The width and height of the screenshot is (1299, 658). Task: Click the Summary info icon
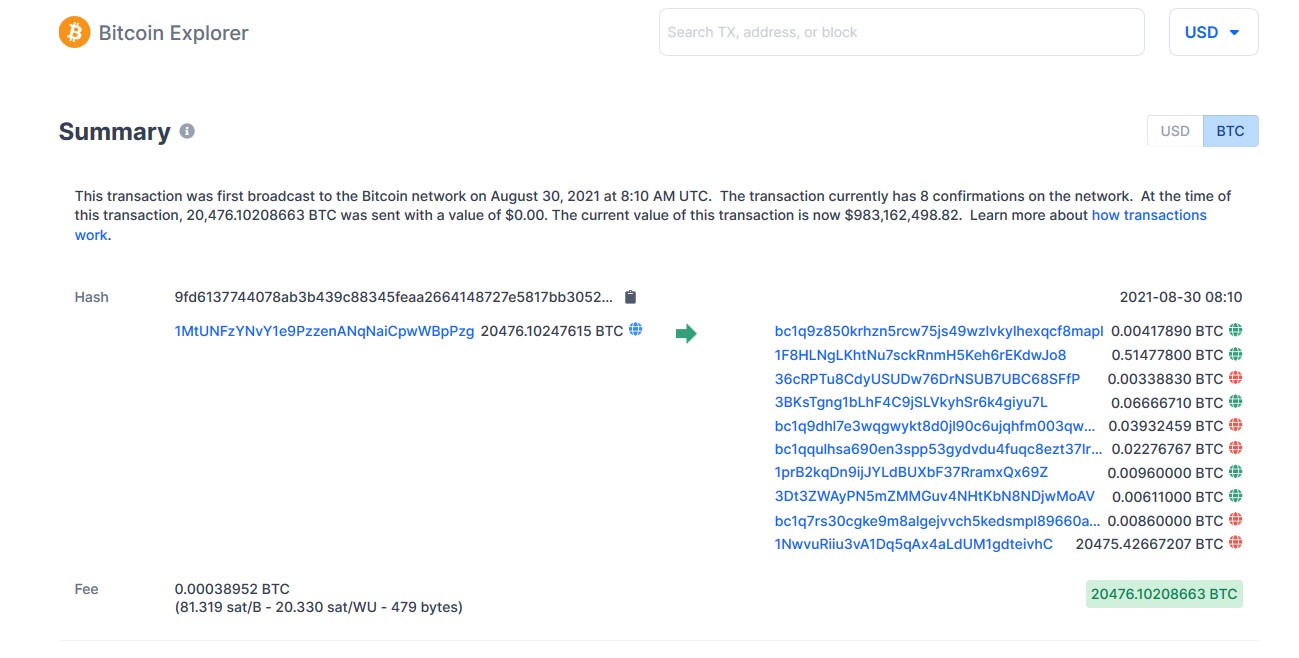[x=187, y=131]
